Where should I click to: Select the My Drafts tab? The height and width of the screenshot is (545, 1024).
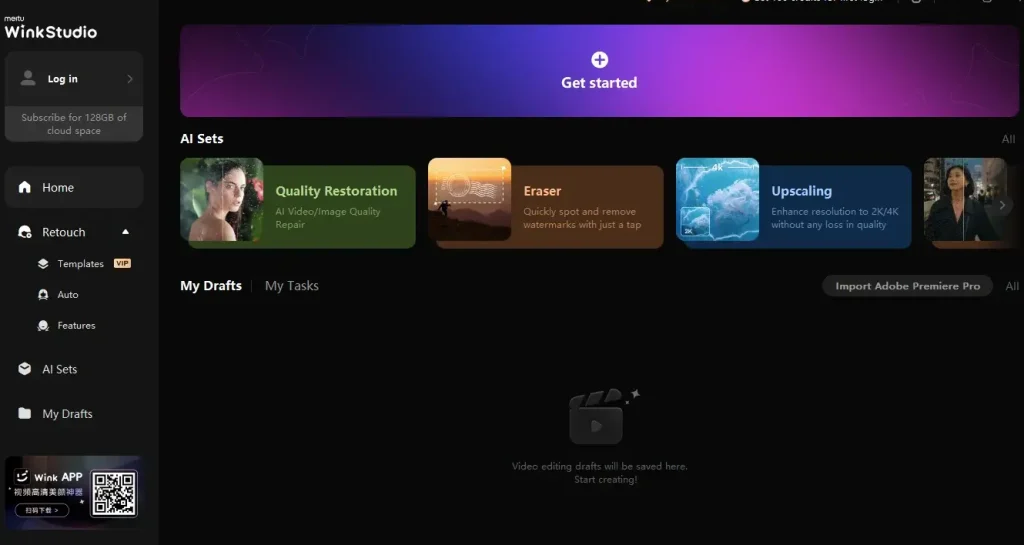[x=211, y=286]
